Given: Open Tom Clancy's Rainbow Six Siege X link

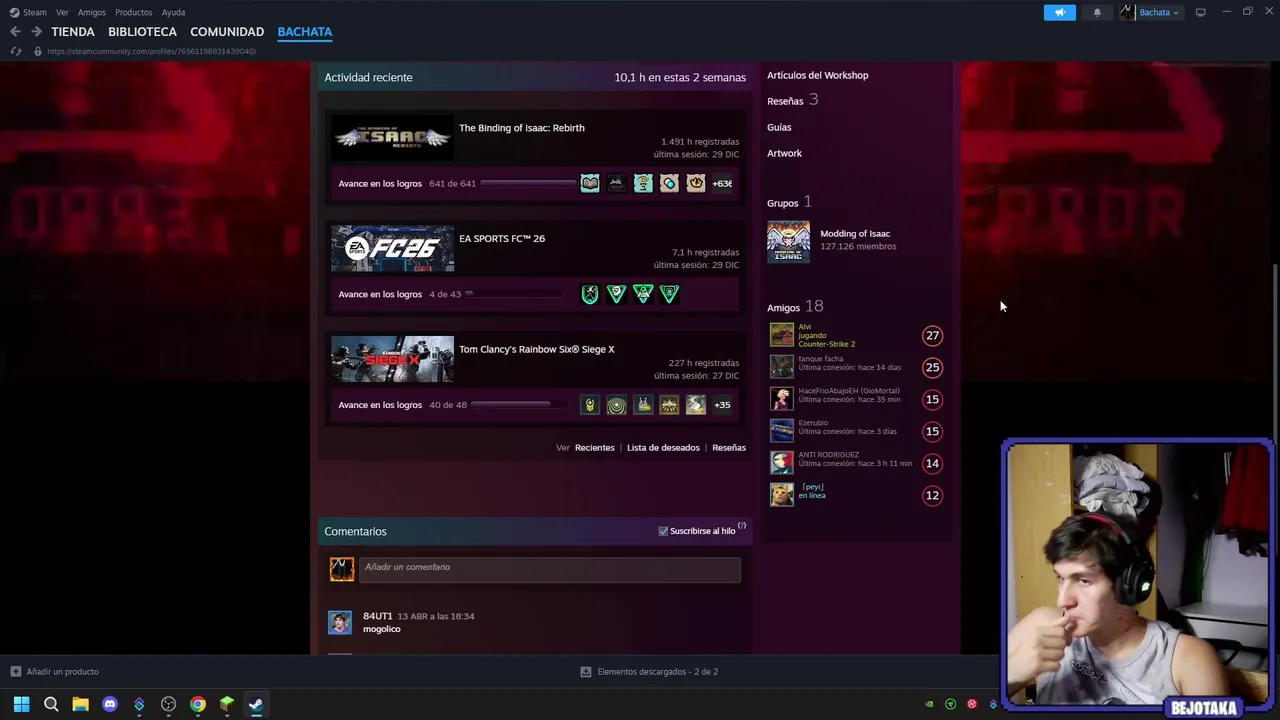Looking at the screenshot, I should (537, 350).
